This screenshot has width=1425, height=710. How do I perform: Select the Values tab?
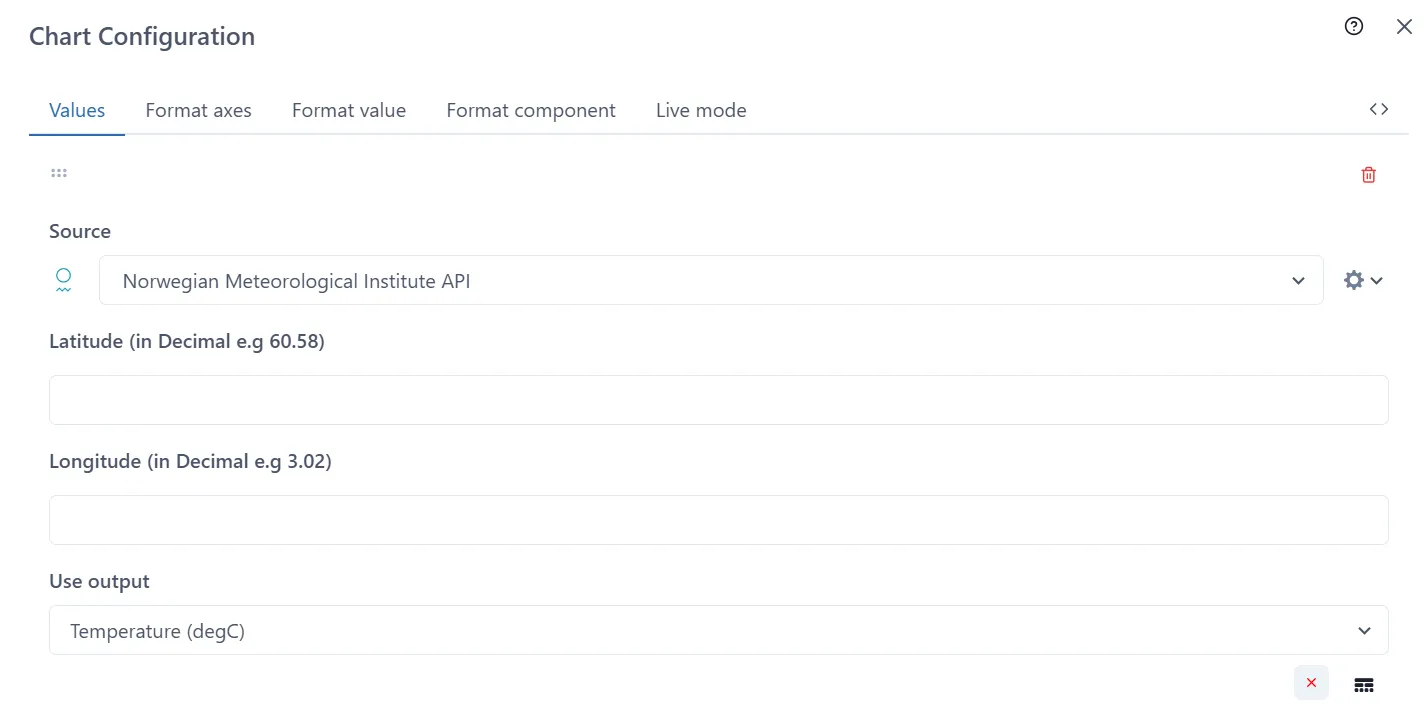[x=76, y=110]
